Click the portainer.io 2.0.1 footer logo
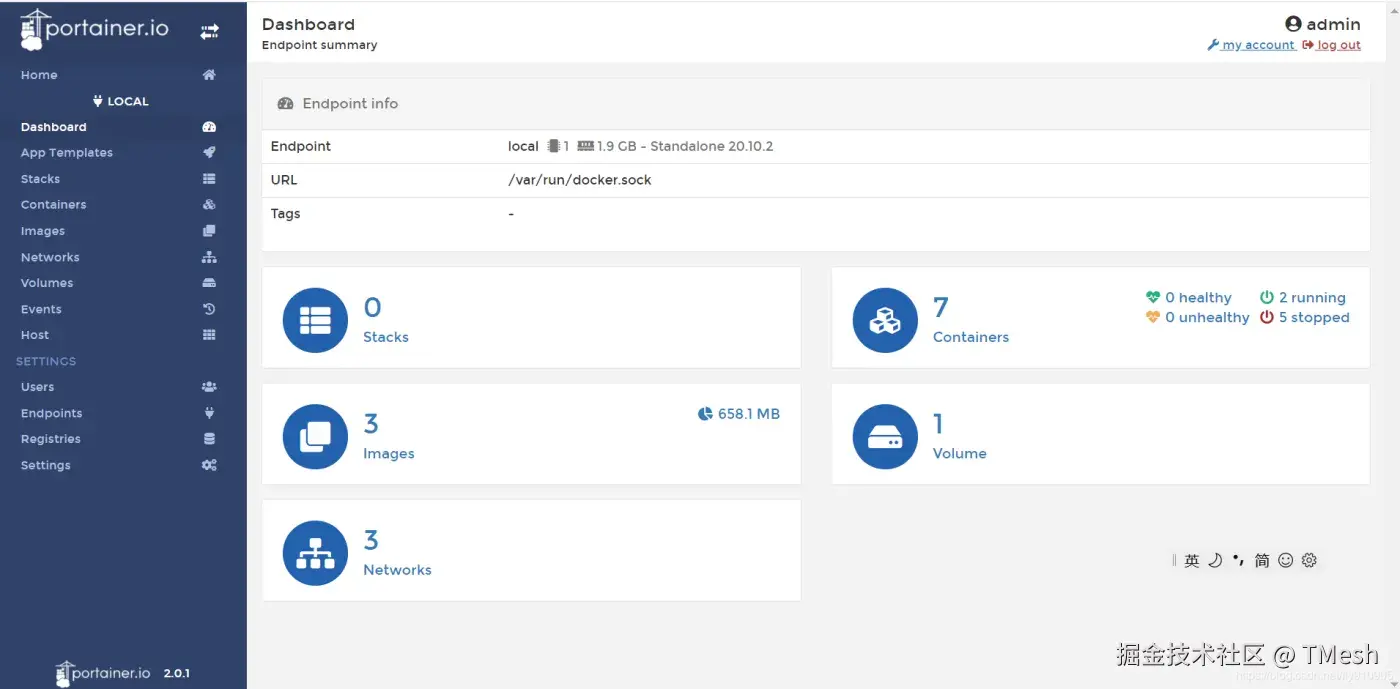The height and width of the screenshot is (689, 1400). [x=123, y=673]
